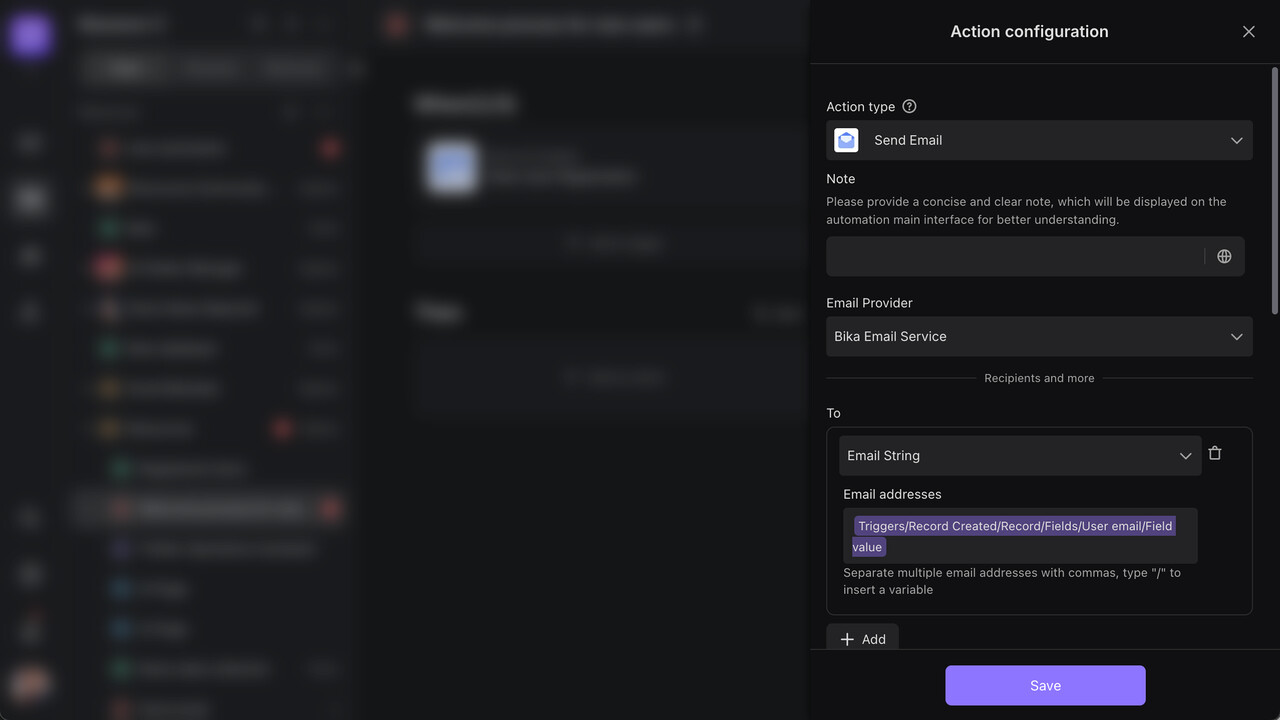Click the panel's vertical scrollbar
This screenshot has width=1280, height=720.
pyautogui.click(x=1274, y=190)
